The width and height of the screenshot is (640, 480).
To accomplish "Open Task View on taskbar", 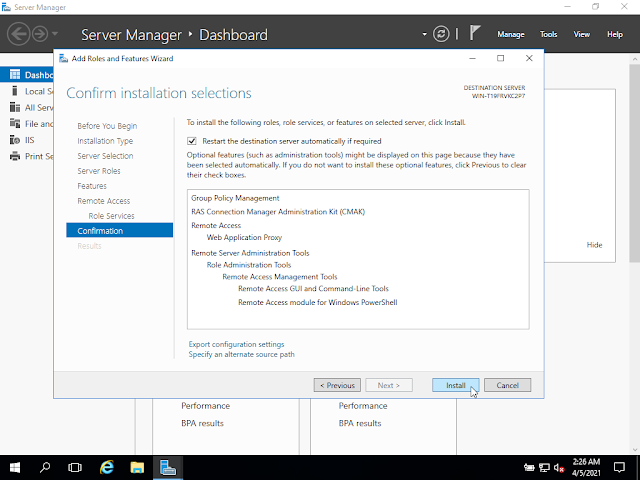I will click(x=75, y=468).
